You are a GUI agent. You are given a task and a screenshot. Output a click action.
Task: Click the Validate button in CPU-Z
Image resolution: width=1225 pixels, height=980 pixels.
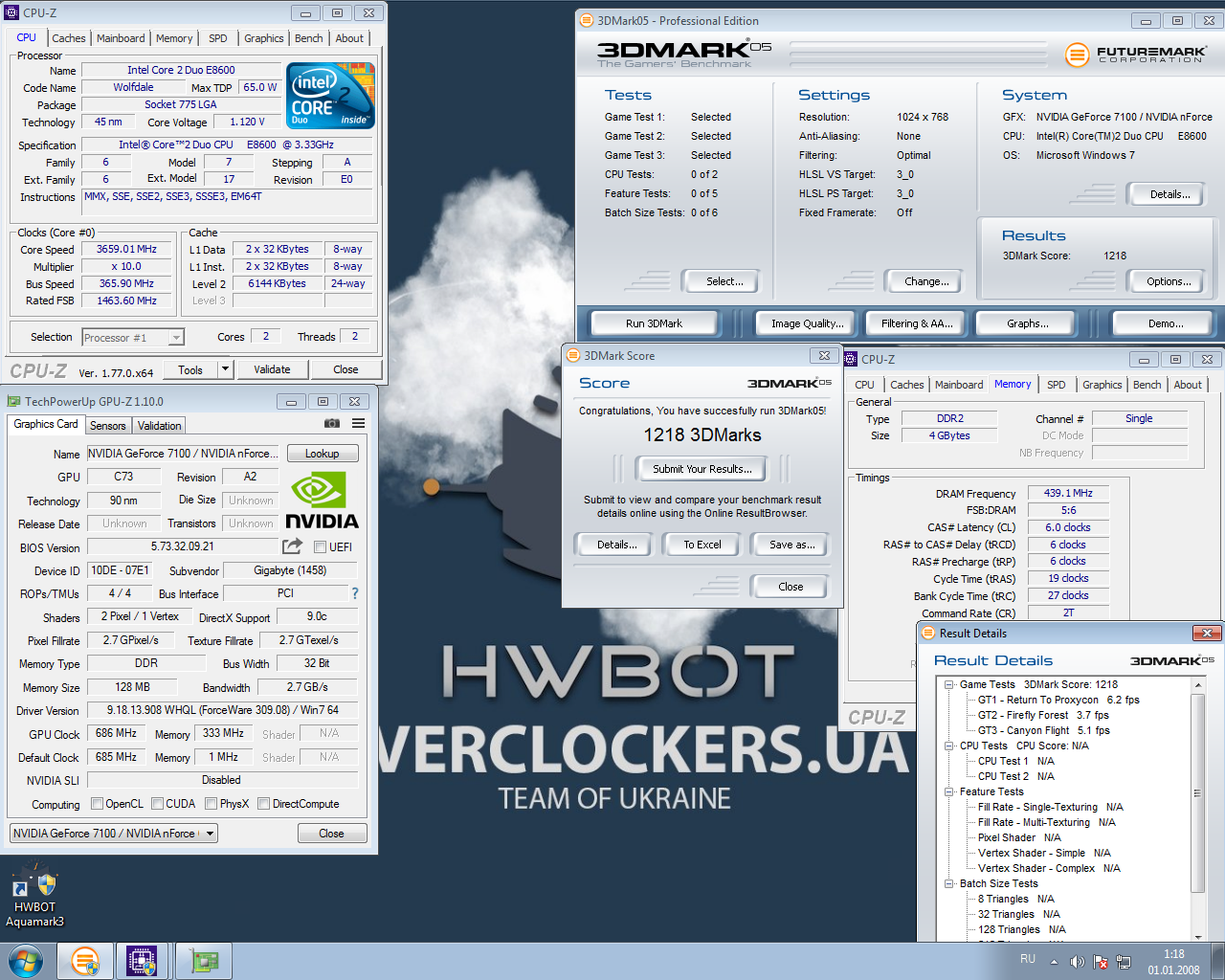tap(272, 369)
